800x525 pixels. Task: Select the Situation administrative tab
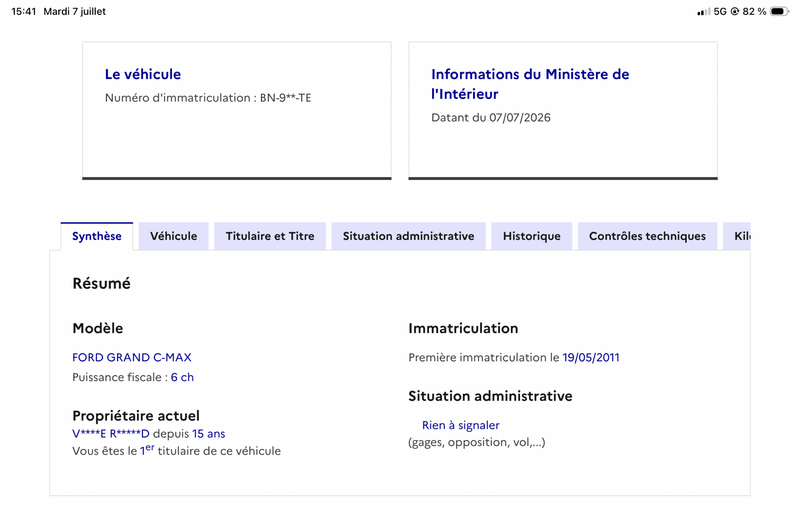[408, 236]
